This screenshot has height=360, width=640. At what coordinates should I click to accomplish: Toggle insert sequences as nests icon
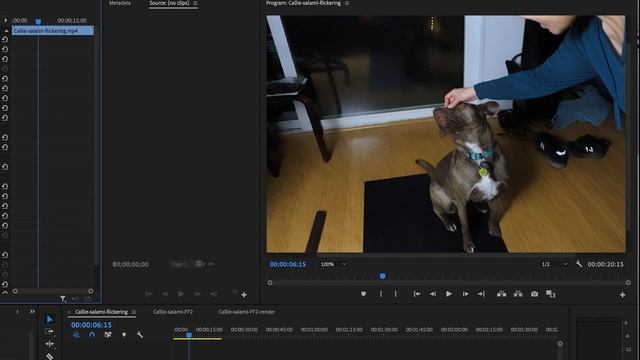[76, 335]
